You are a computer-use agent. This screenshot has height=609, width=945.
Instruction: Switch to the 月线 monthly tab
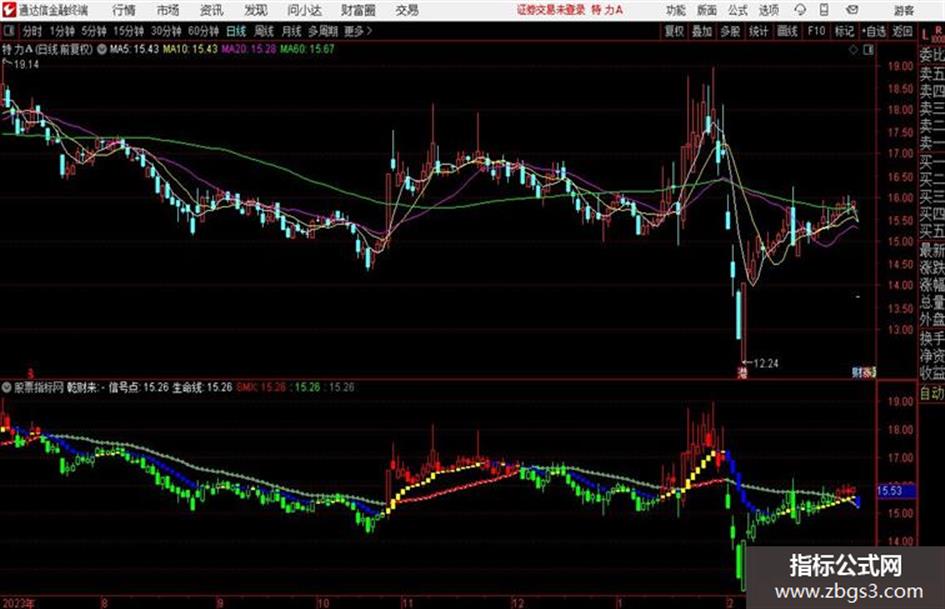pos(292,31)
